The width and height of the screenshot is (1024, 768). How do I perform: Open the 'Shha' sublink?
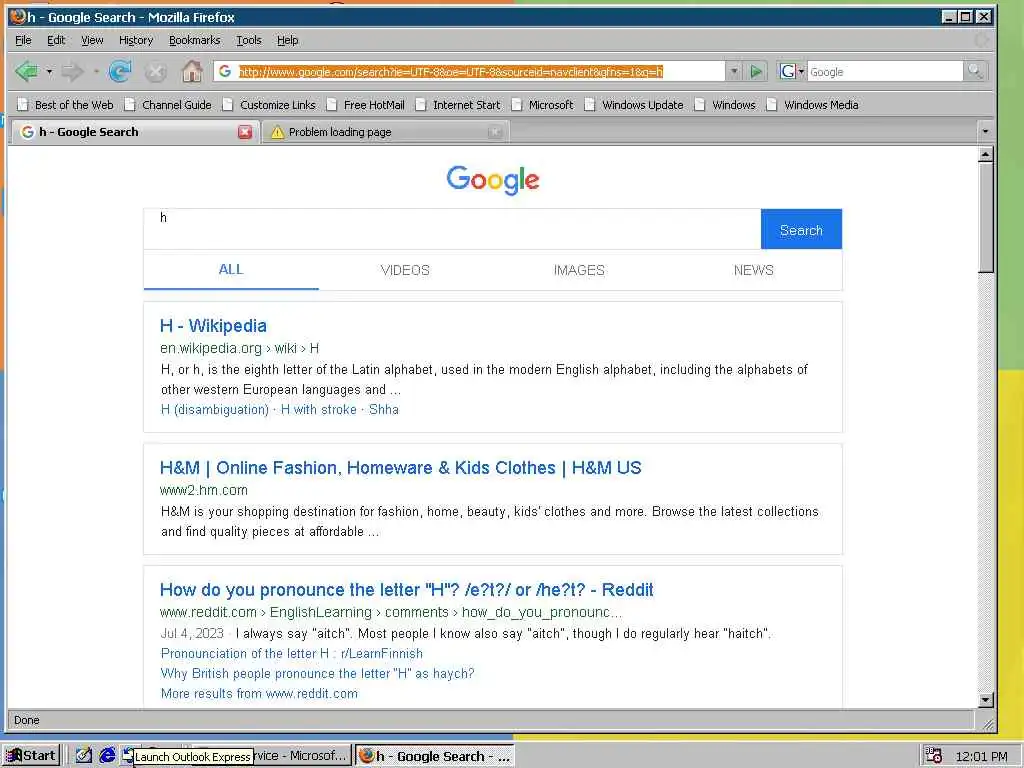pyautogui.click(x=384, y=409)
